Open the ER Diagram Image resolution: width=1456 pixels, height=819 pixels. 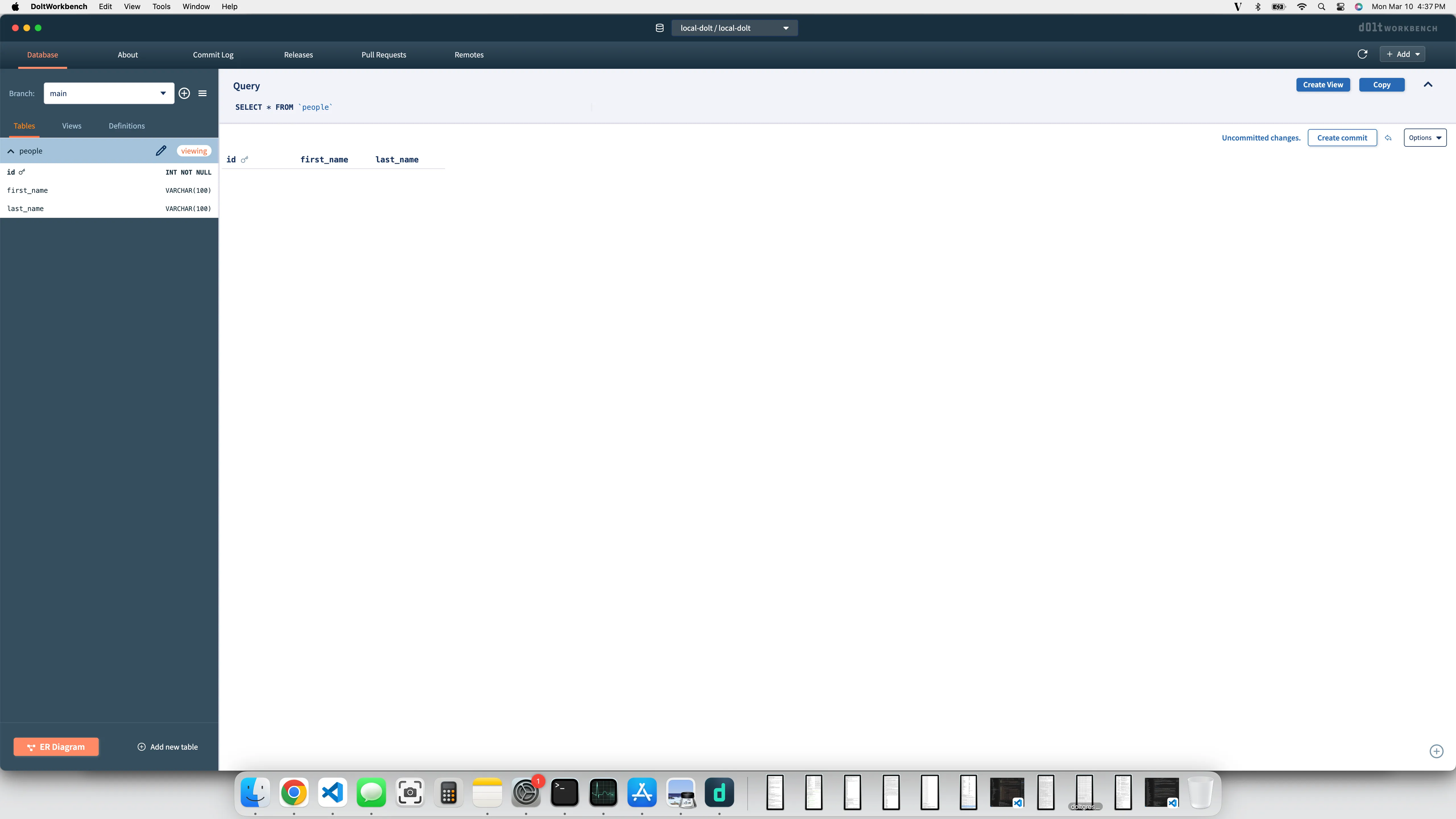pos(56,747)
